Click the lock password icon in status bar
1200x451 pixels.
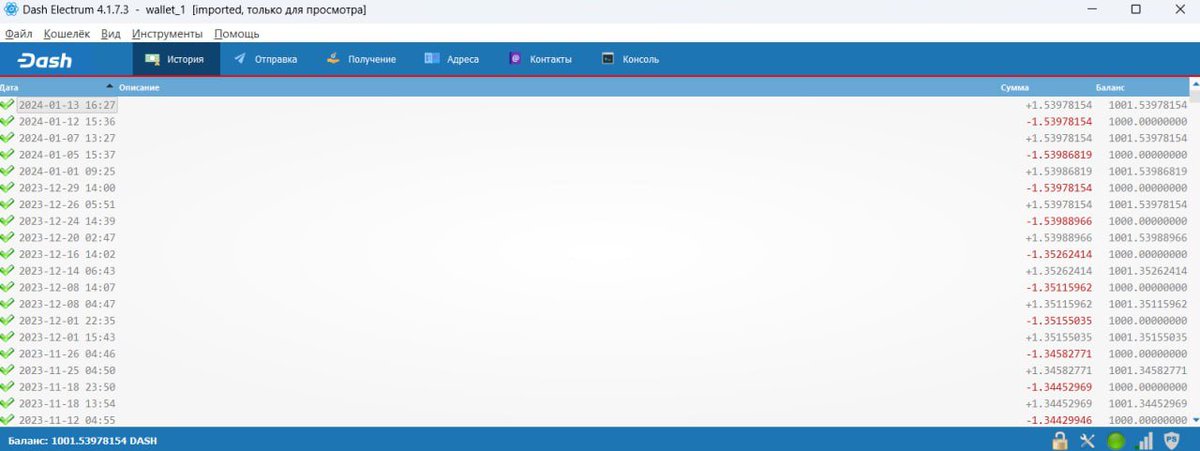pos(1060,440)
